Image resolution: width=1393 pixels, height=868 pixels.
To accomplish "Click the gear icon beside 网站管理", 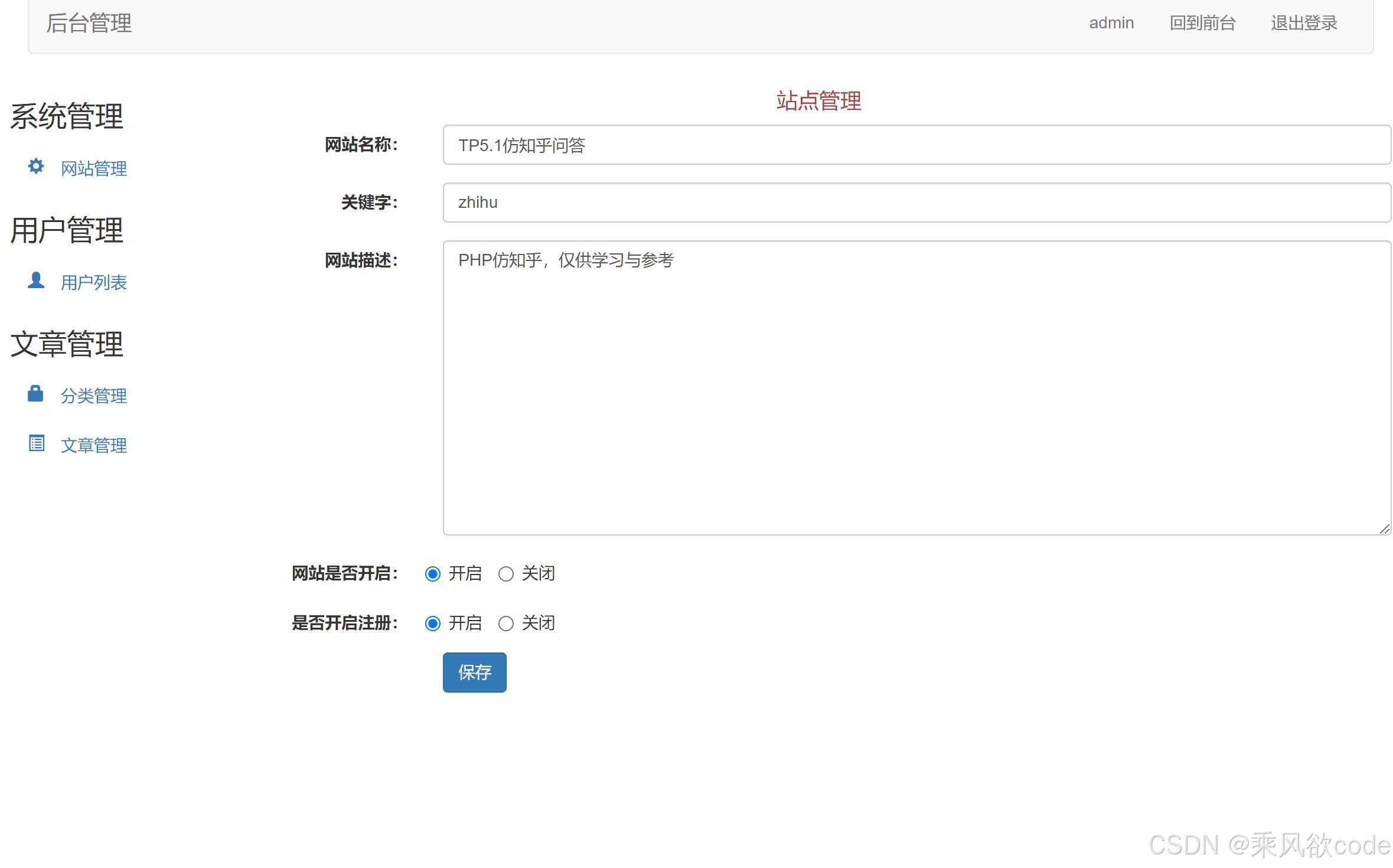I will coord(35,167).
